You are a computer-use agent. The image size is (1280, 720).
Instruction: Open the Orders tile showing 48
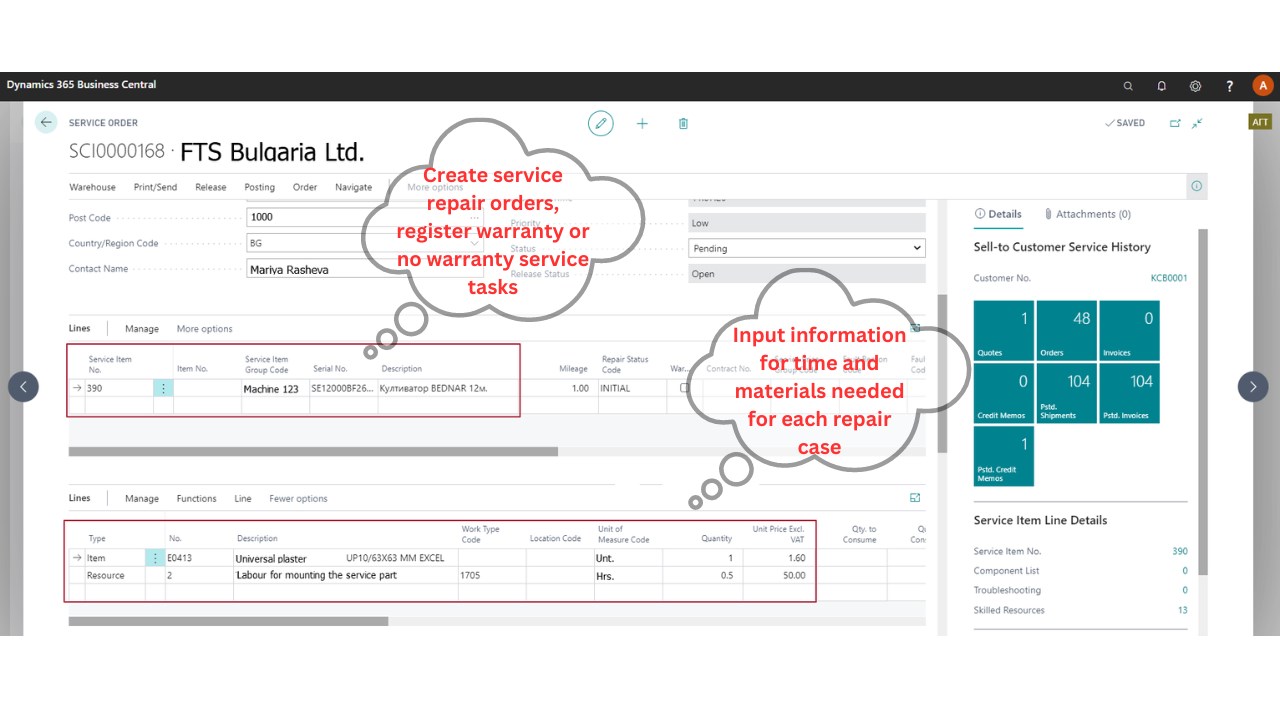tap(1066, 330)
